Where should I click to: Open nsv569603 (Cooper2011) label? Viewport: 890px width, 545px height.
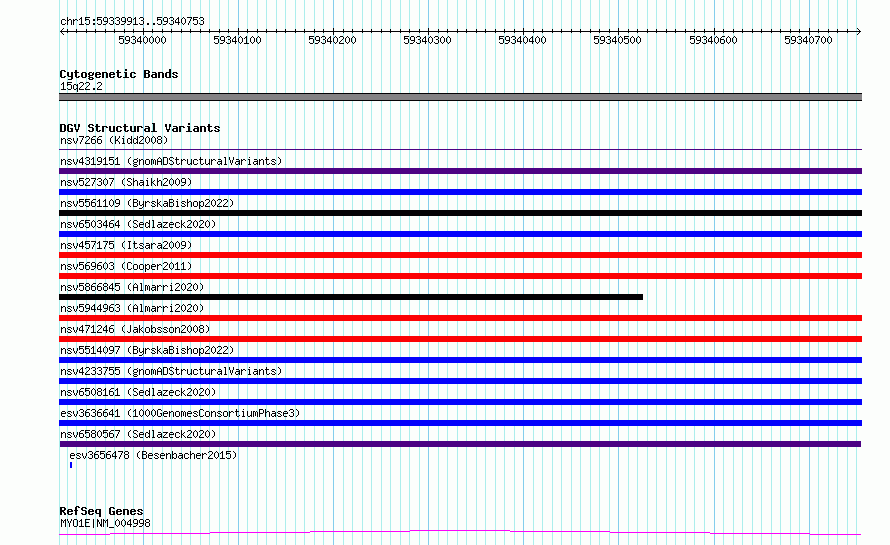(x=126, y=266)
